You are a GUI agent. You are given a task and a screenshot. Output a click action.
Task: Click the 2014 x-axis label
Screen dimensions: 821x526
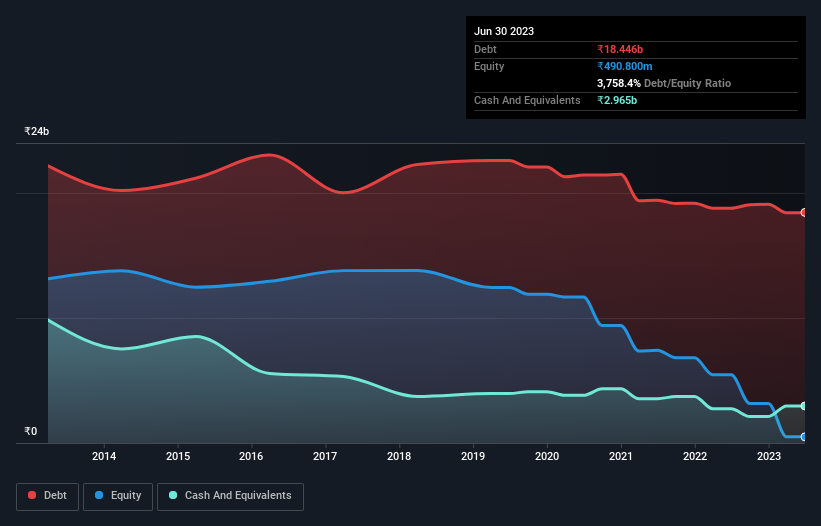104,456
